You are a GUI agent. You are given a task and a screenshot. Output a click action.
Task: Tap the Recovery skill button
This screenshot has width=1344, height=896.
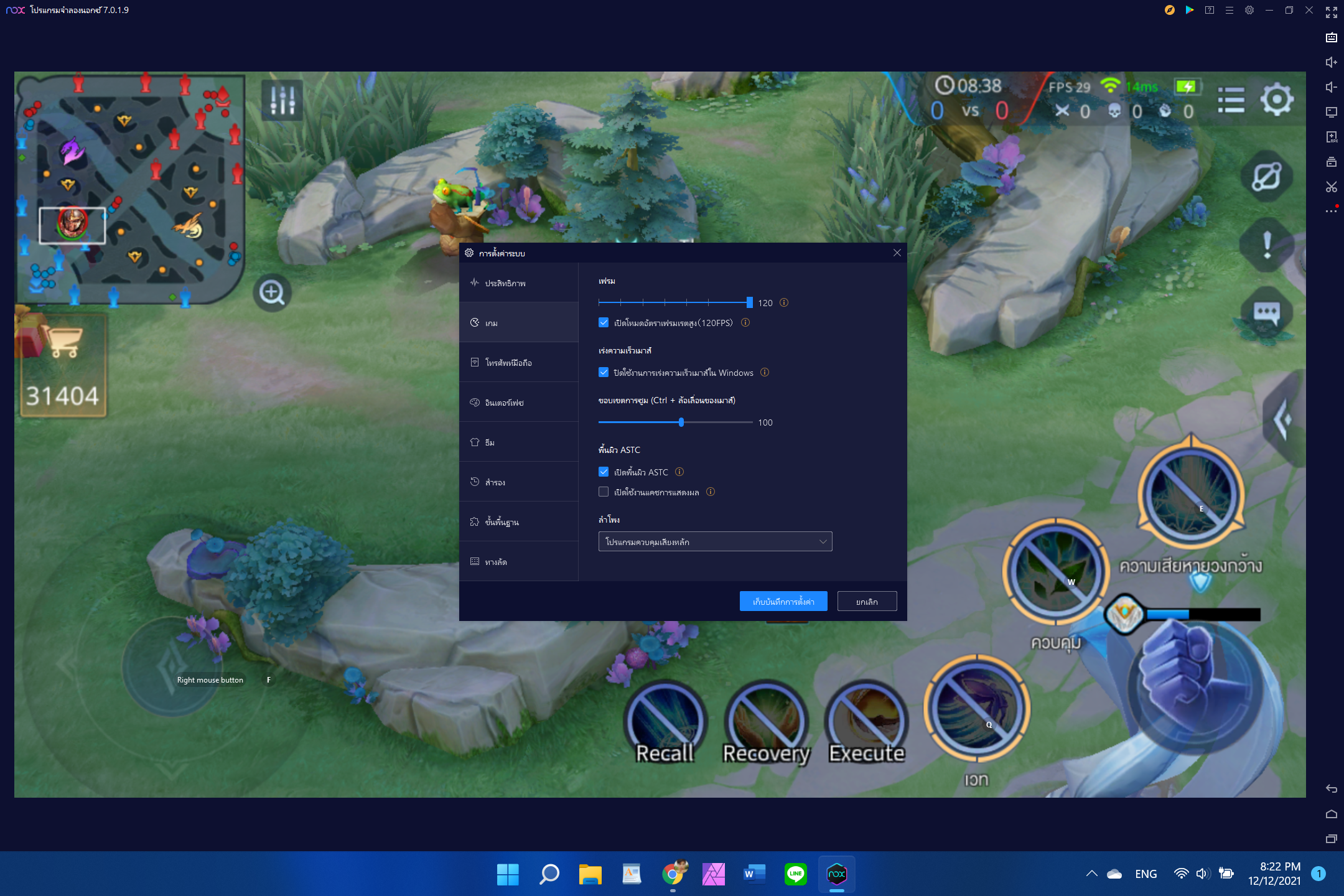point(767,723)
